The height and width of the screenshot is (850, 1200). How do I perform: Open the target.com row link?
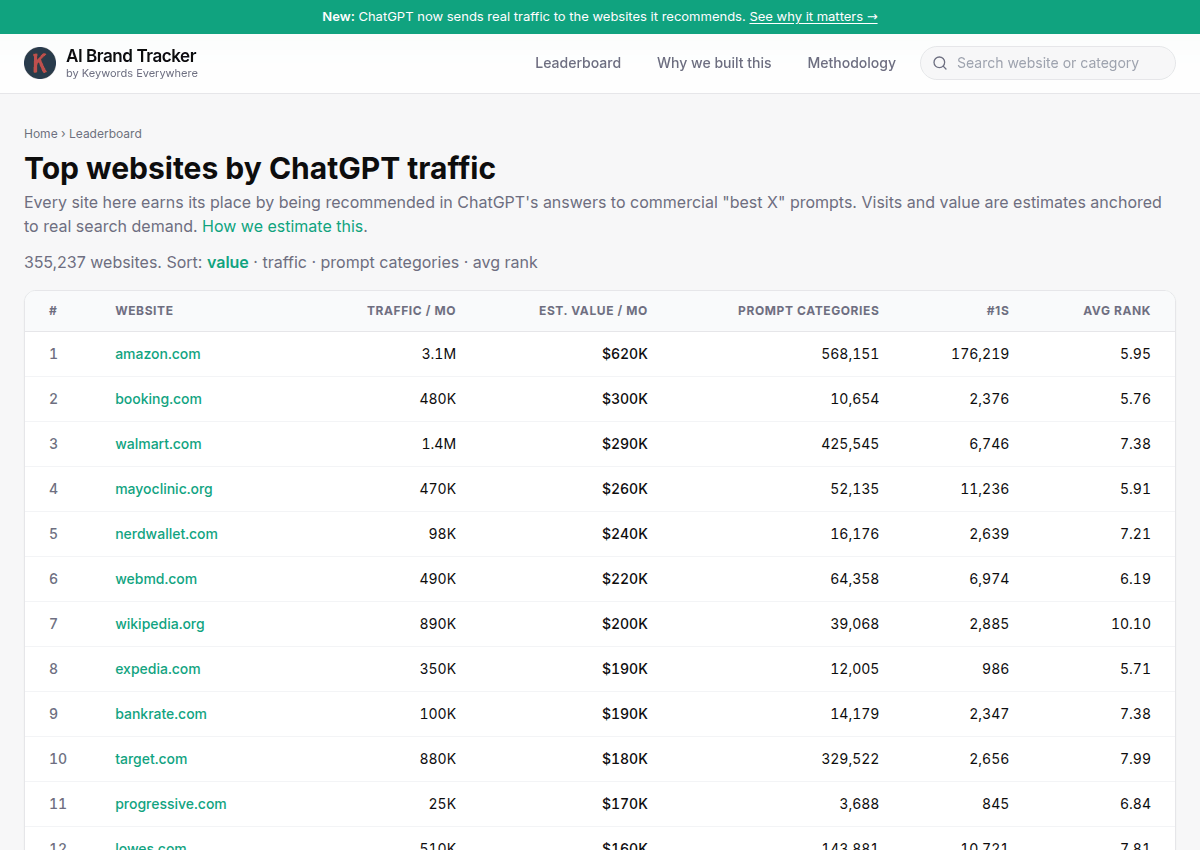tap(151, 759)
